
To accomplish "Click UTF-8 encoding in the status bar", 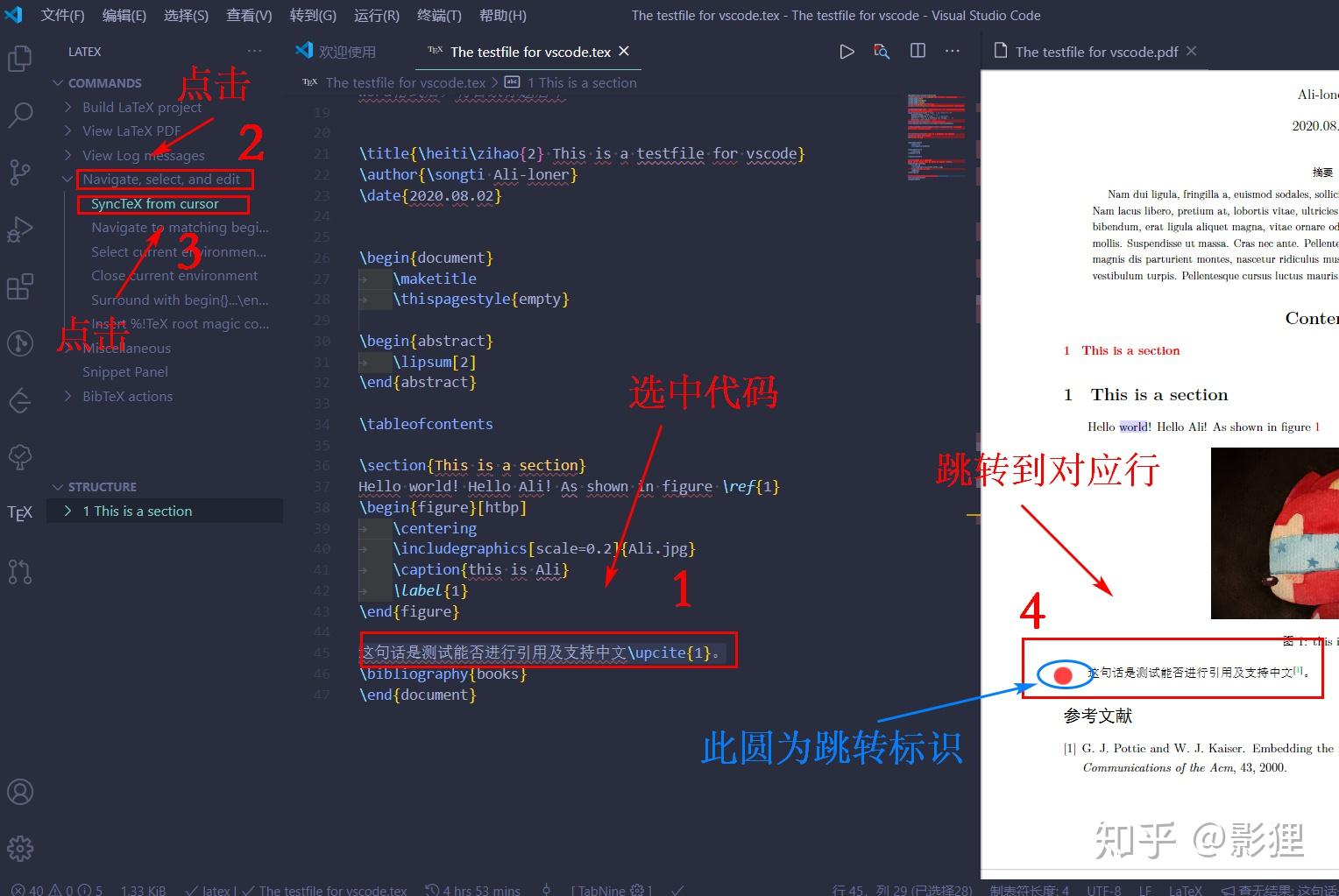I will coord(1106,889).
